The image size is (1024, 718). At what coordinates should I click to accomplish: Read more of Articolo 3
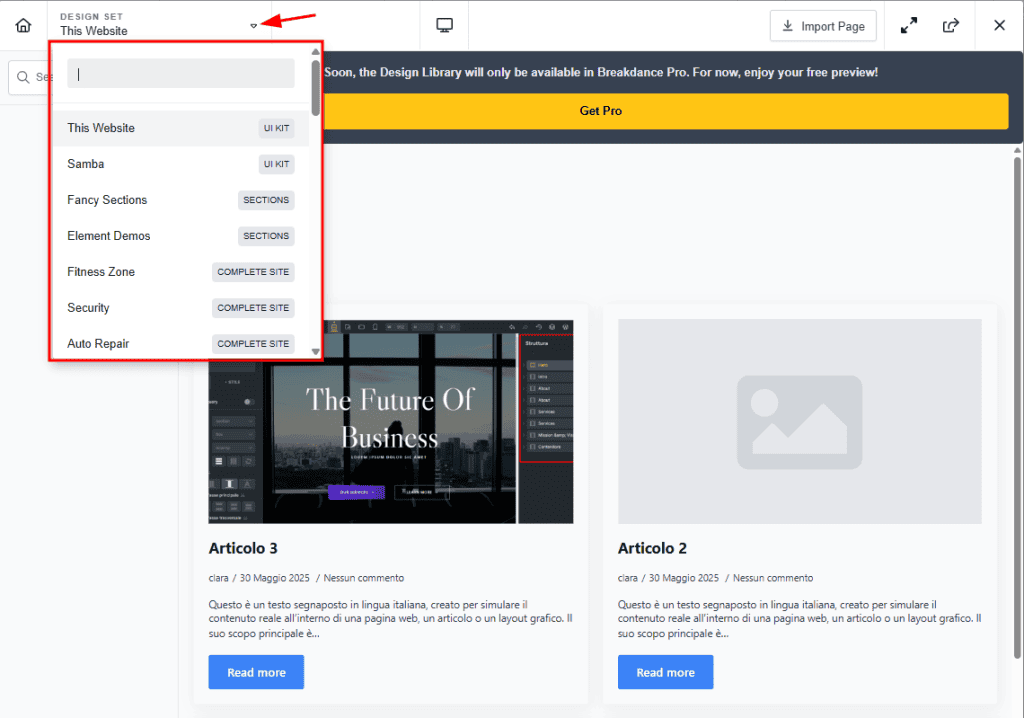pyautogui.click(x=256, y=672)
